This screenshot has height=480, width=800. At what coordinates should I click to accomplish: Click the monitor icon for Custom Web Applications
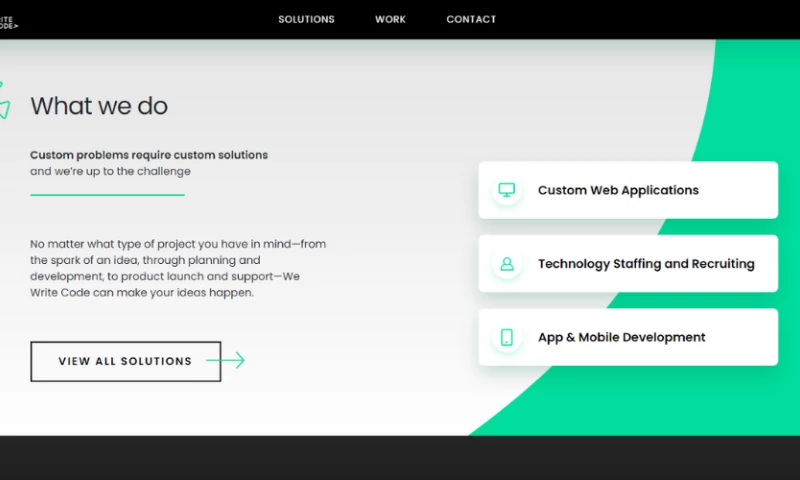[507, 190]
